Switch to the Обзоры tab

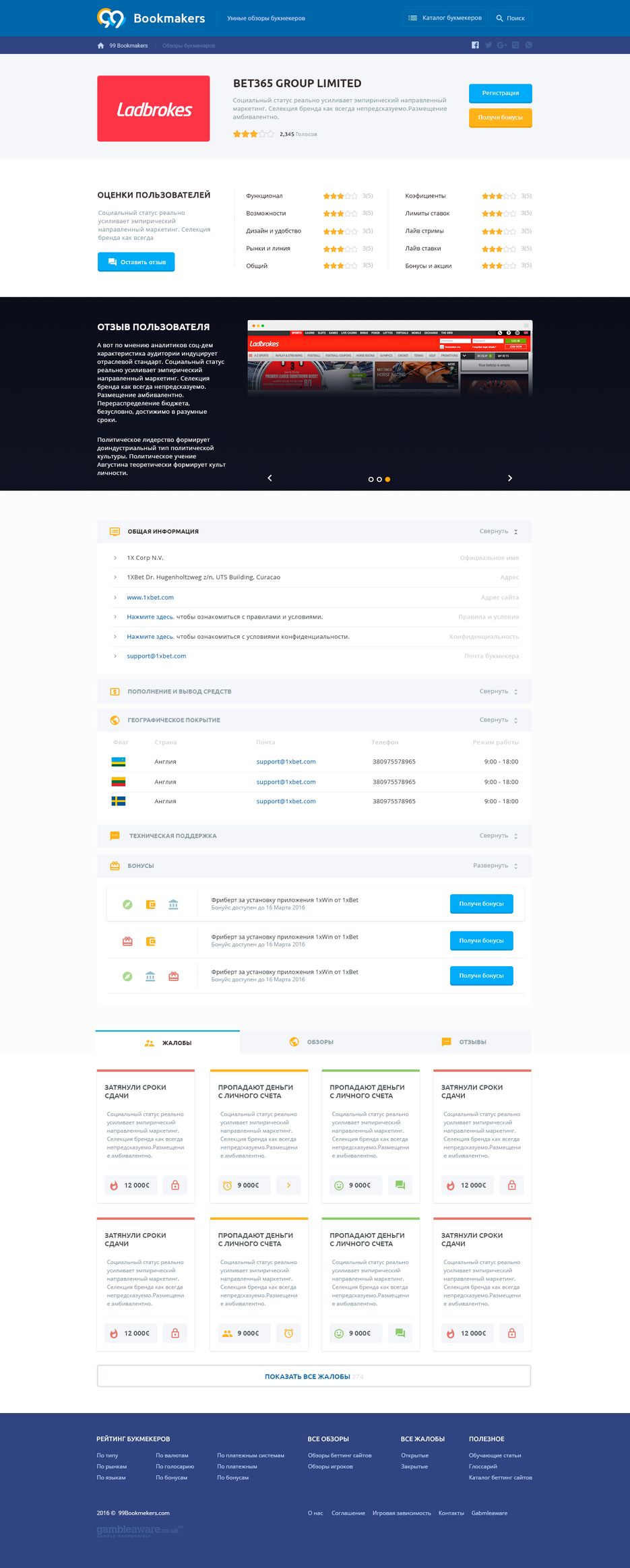(x=312, y=1042)
